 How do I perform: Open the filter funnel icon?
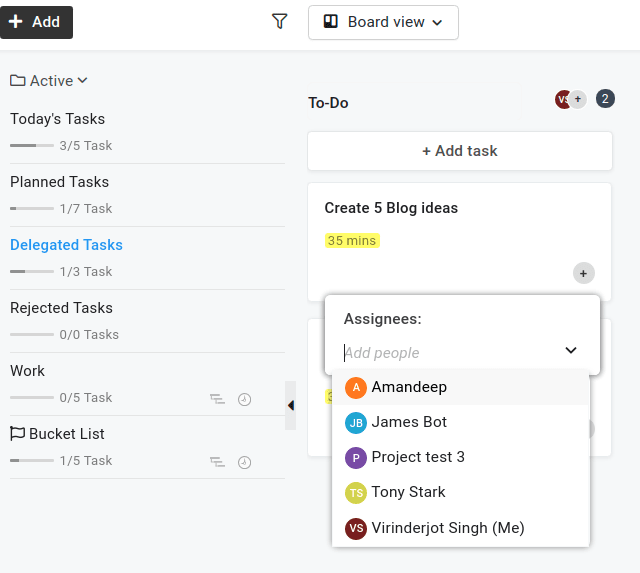[280, 22]
